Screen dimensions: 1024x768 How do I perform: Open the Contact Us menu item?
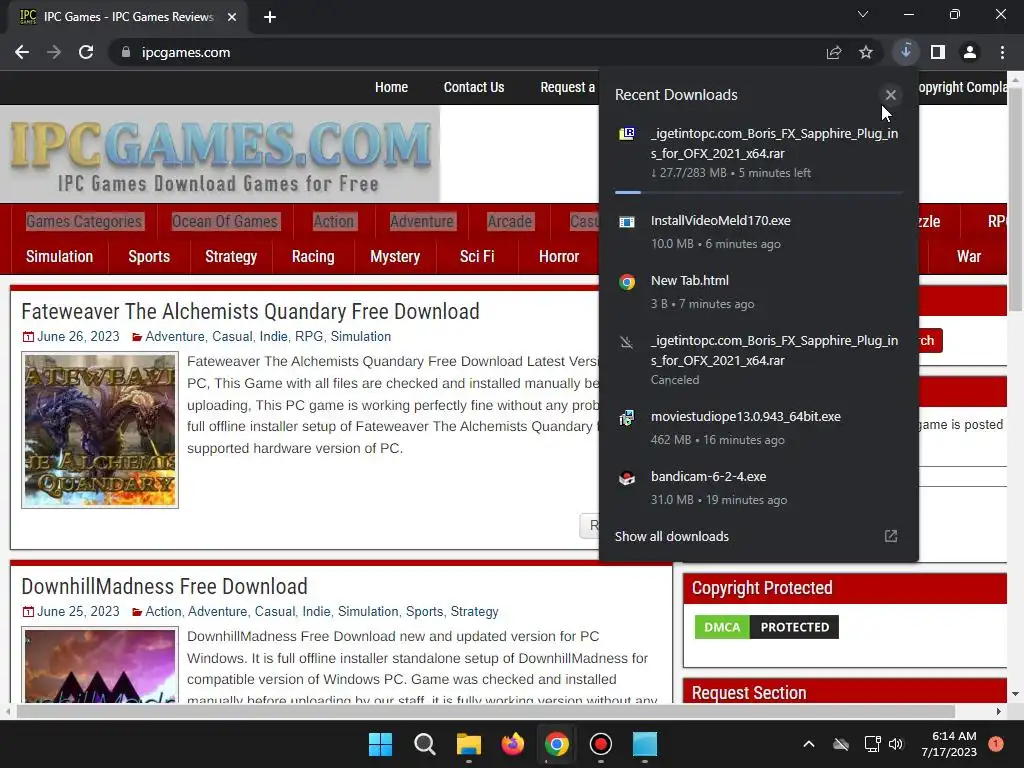[x=474, y=87]
